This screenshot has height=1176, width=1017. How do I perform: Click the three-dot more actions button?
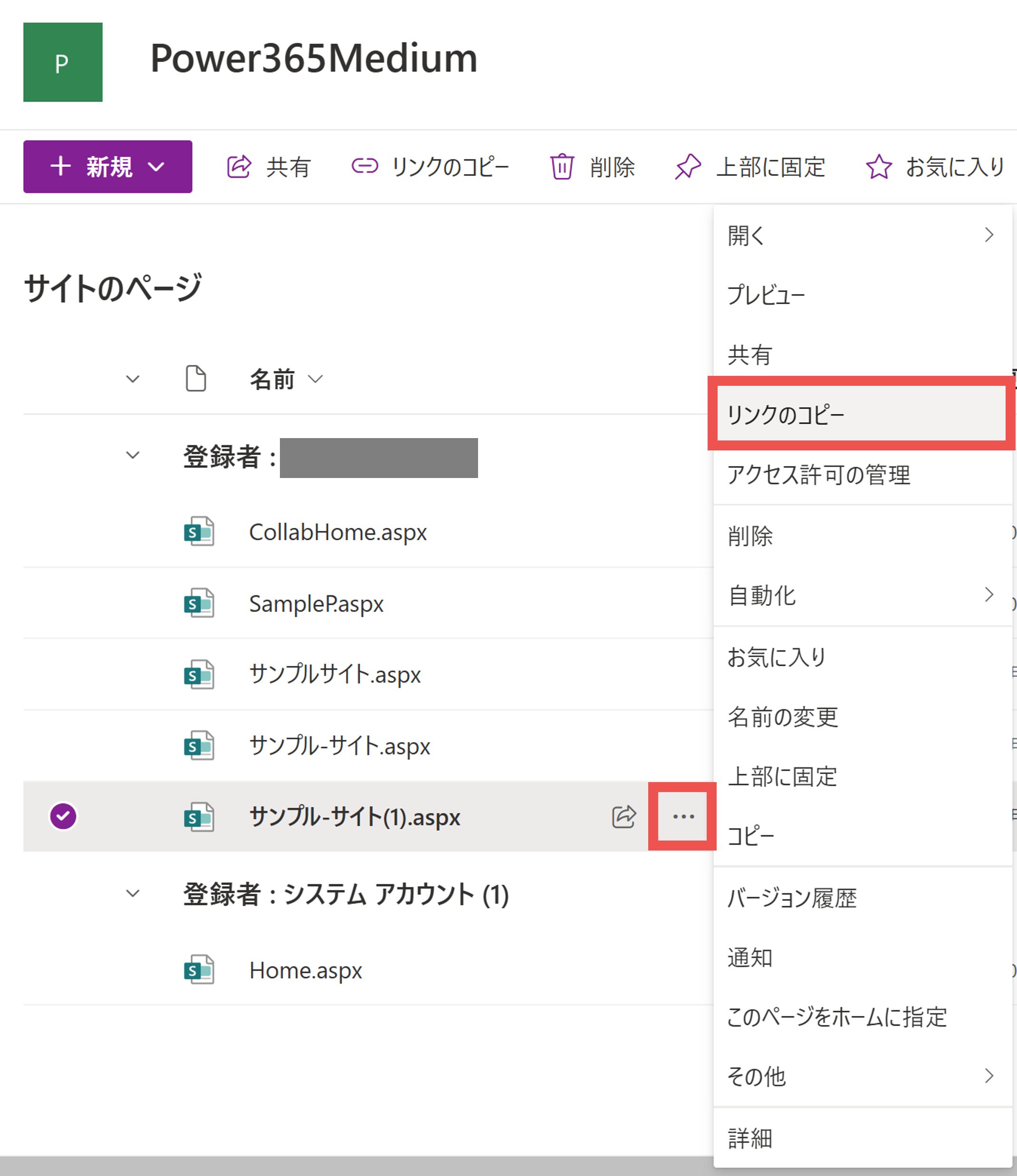pyautogui.click(x=683, y=817)
